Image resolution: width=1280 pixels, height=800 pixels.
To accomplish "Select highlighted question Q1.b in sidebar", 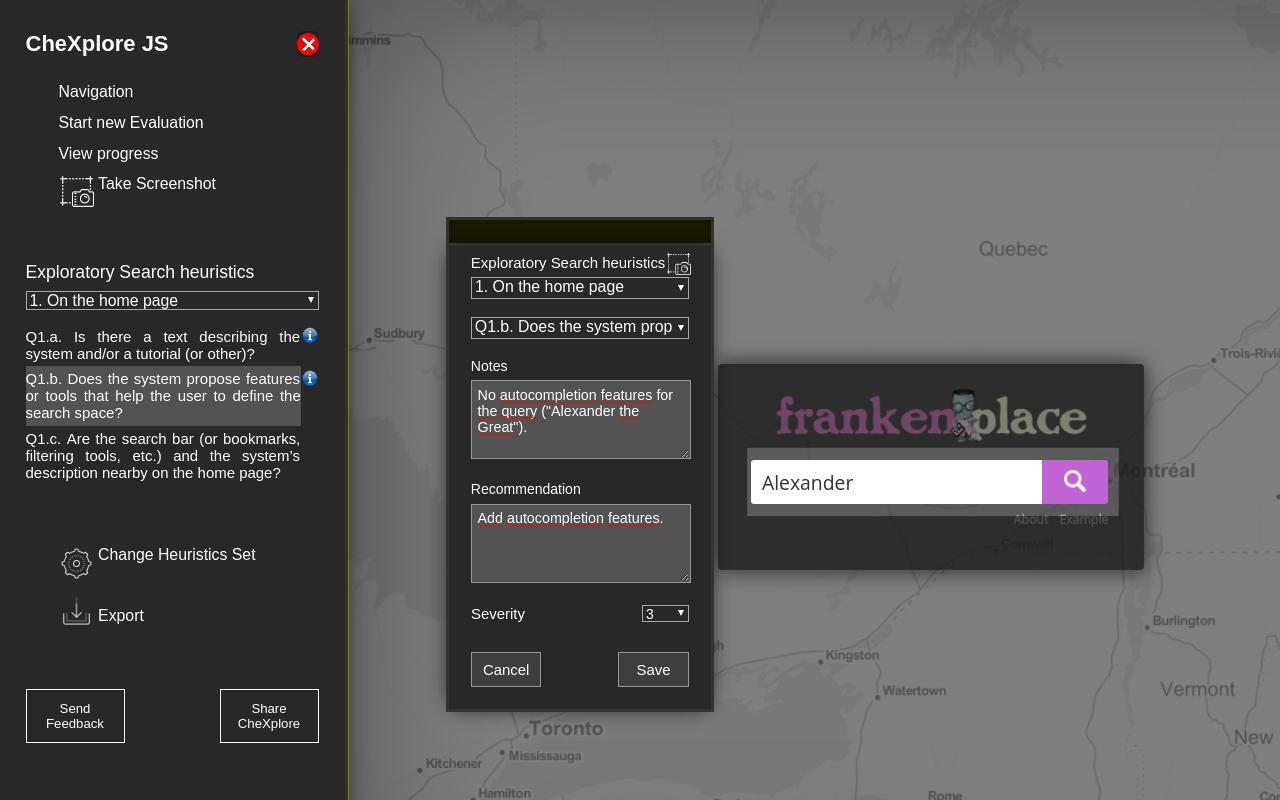I will (163, 396).
